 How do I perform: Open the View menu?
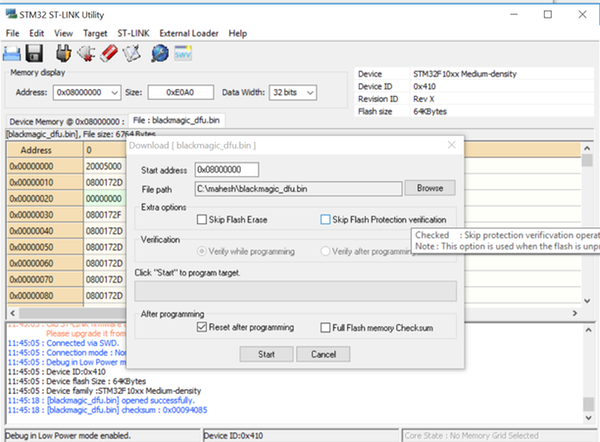(64, 33)
